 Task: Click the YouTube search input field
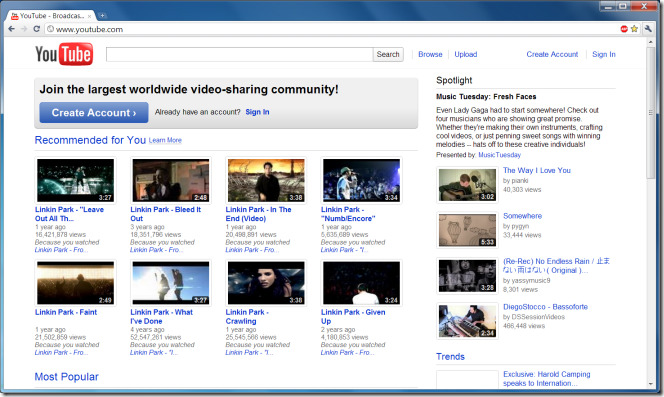click(x=240, y=54)
